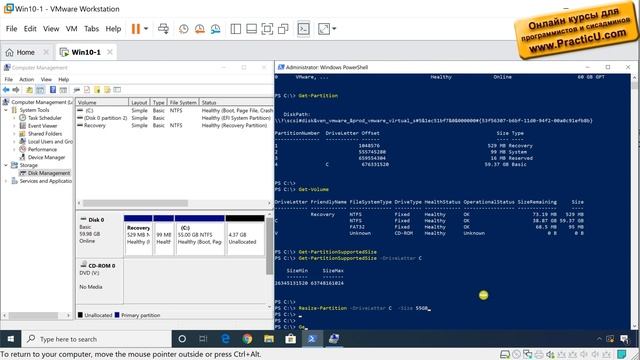Open the VMware VM menu
Screen dimensions: 640x360
[x=71, y=29]
